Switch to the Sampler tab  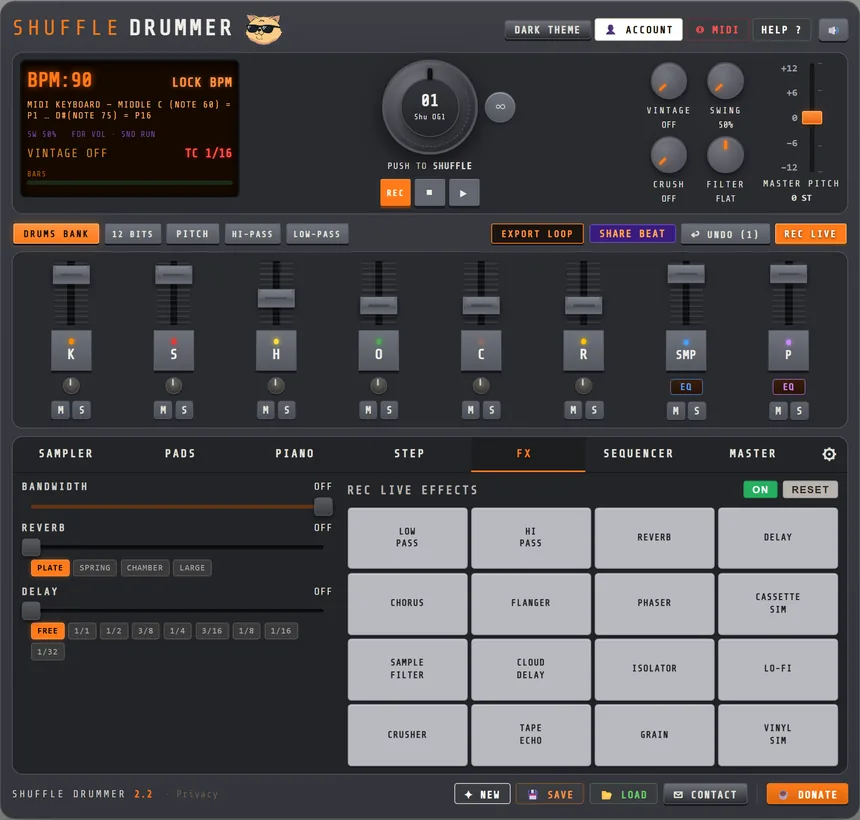(x=66, y=454)
